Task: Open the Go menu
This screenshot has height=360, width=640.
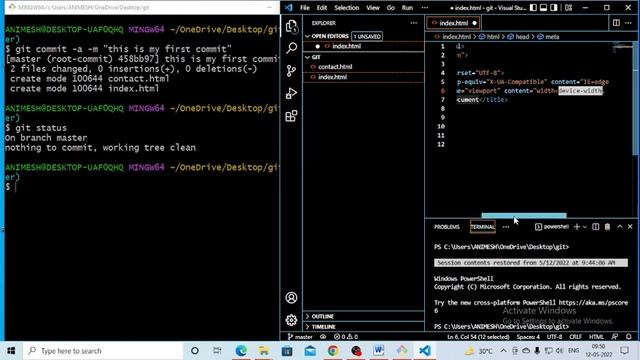Action: pyautogui.click(x=391, y=7)
